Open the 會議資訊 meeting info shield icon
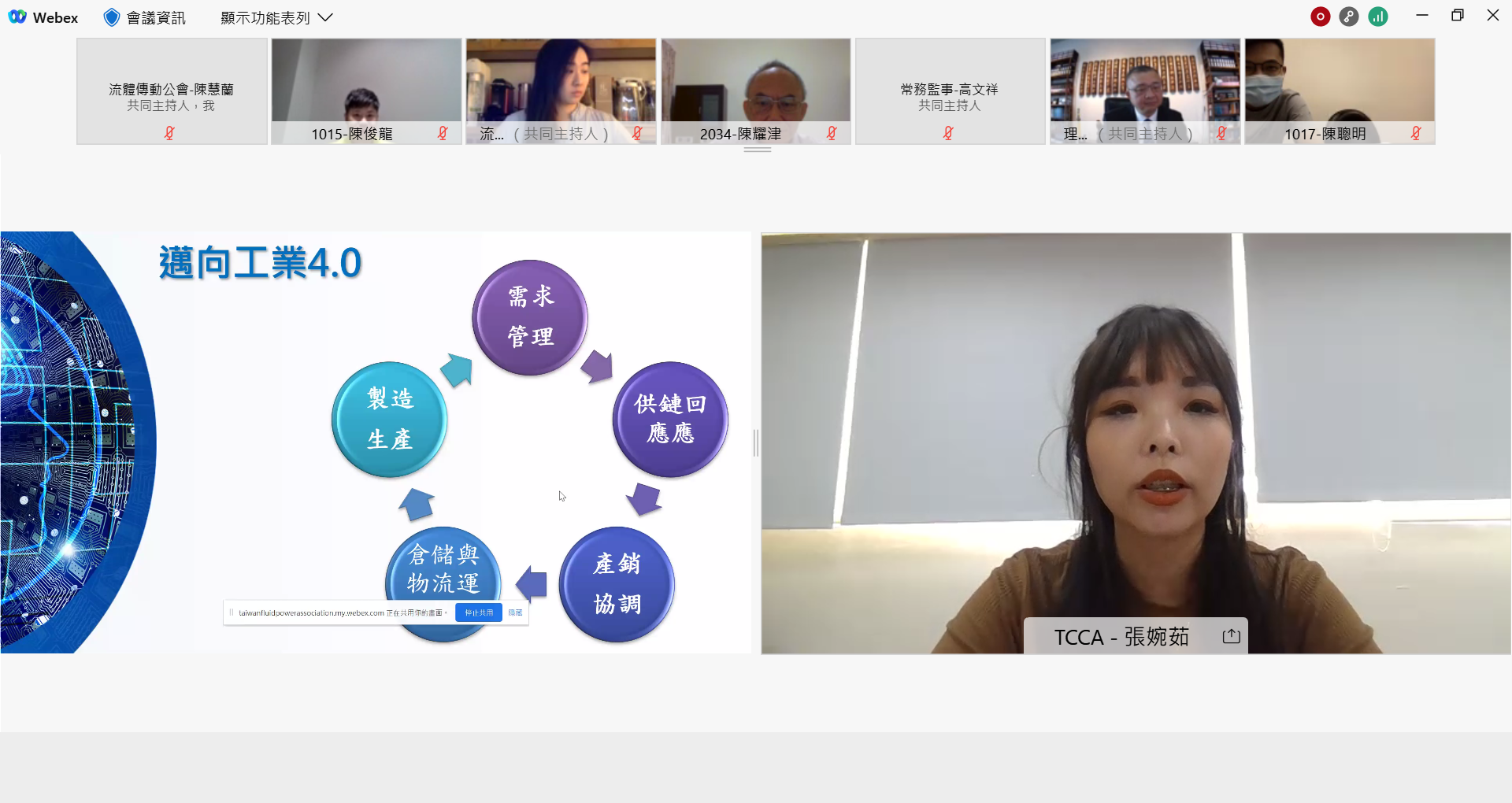 112,17
